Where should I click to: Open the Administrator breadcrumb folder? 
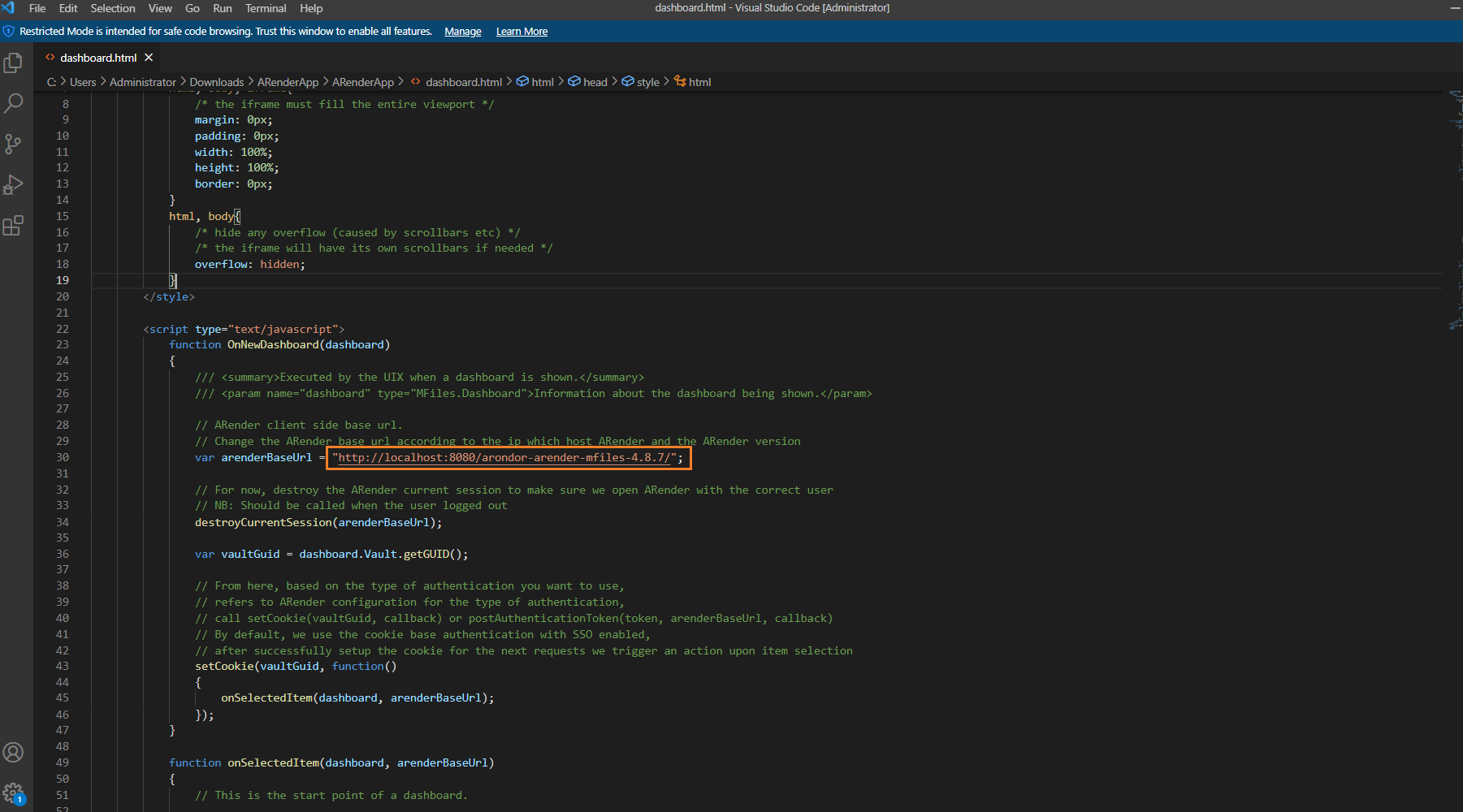click(142, 82)
